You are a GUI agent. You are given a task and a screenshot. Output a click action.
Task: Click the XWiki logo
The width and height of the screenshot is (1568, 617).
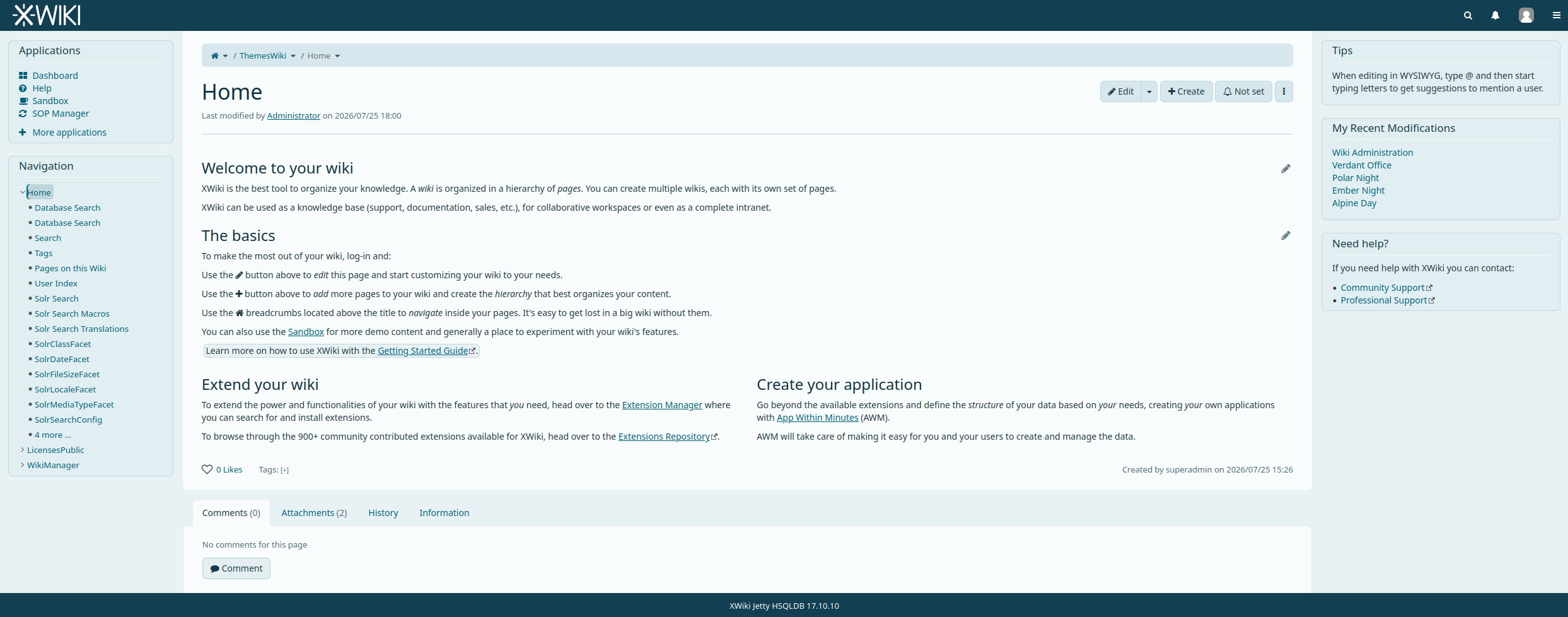pos(47,15)
